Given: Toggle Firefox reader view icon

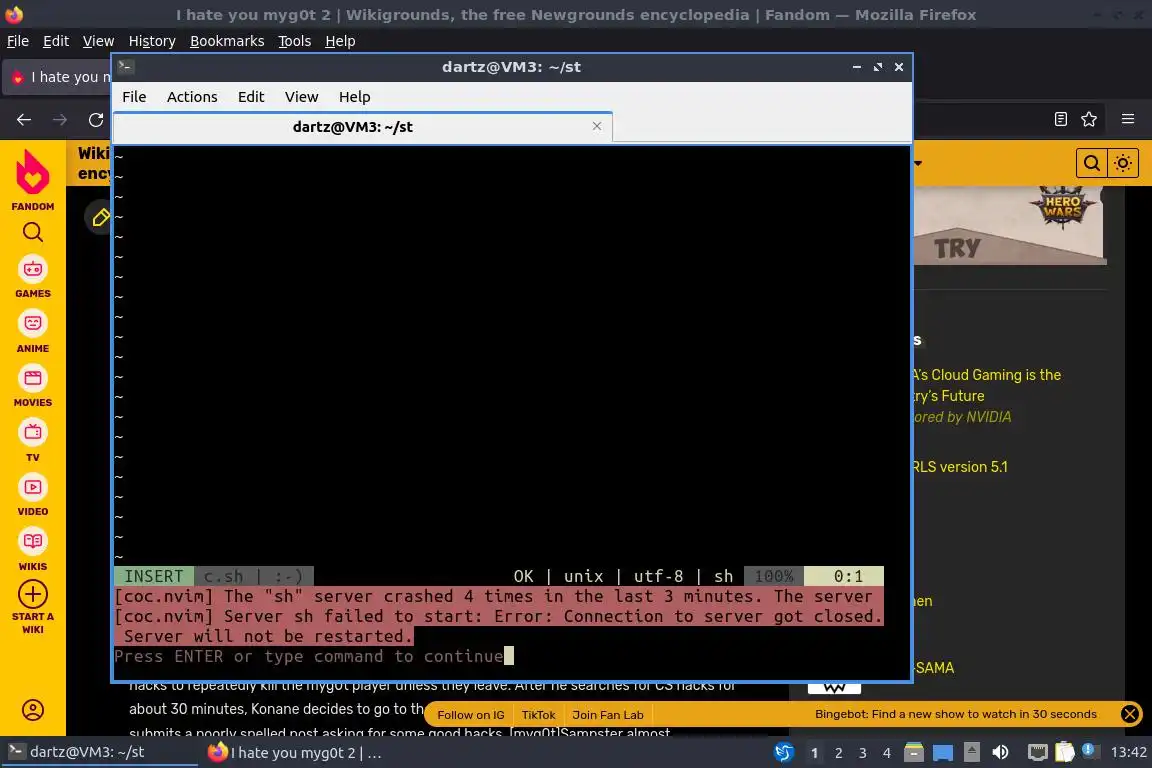Looking at the screenshot, I should [x=1060, y=119].
